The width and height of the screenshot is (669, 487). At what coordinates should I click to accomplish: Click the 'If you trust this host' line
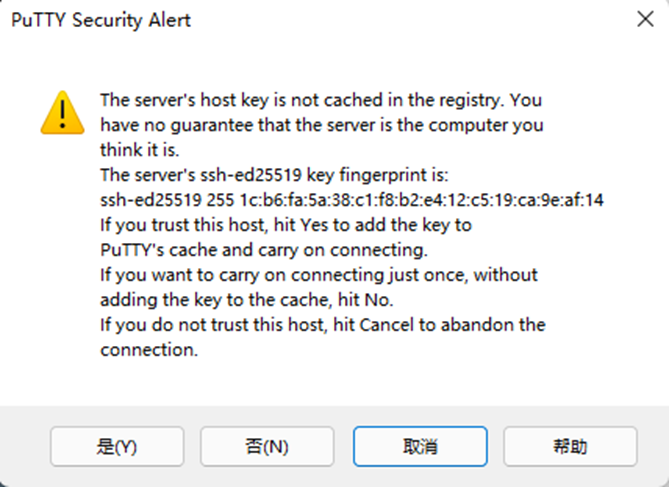coord(285,225)
